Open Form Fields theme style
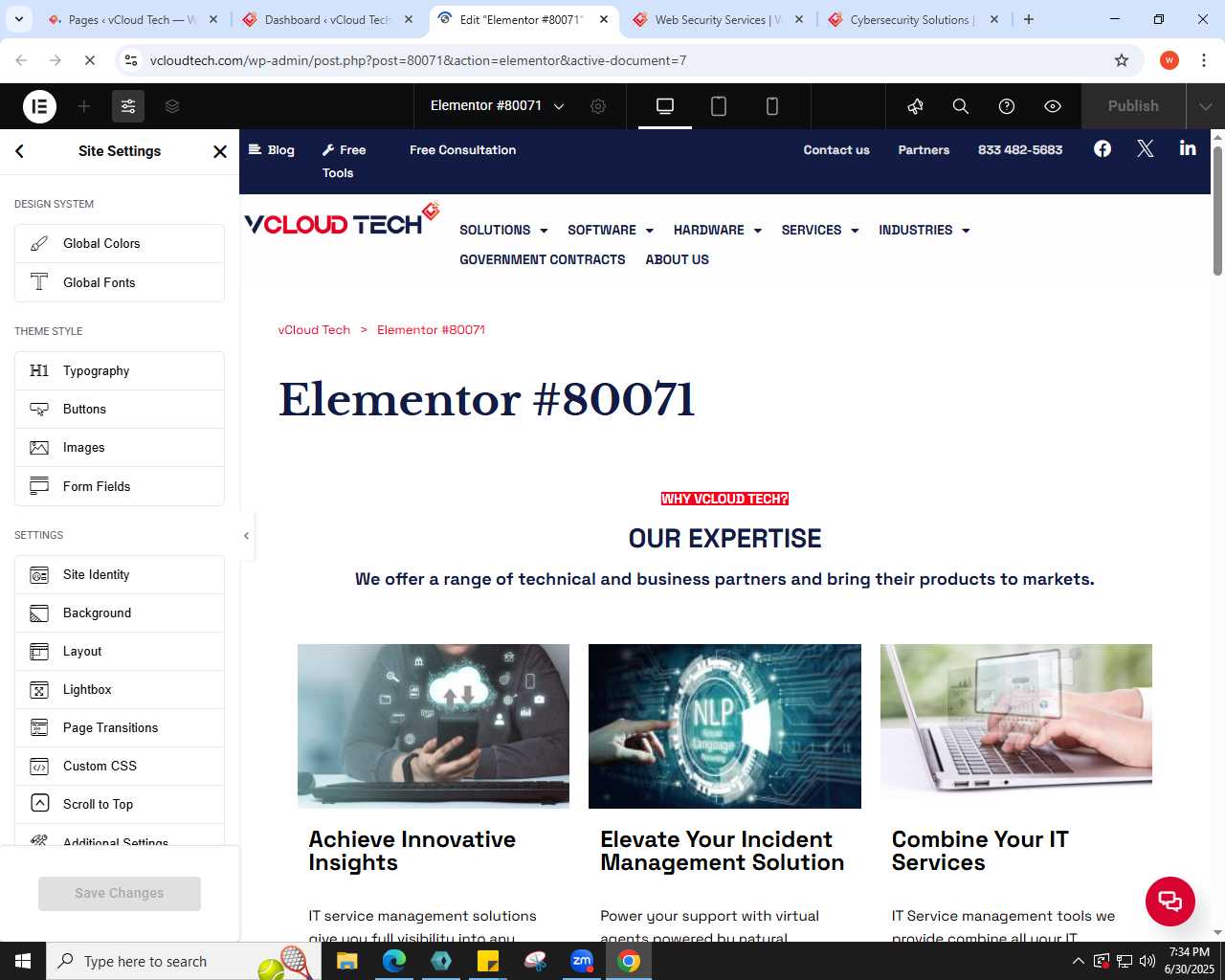Screen dimensions: 1225x980 click(x=120, y=486)
